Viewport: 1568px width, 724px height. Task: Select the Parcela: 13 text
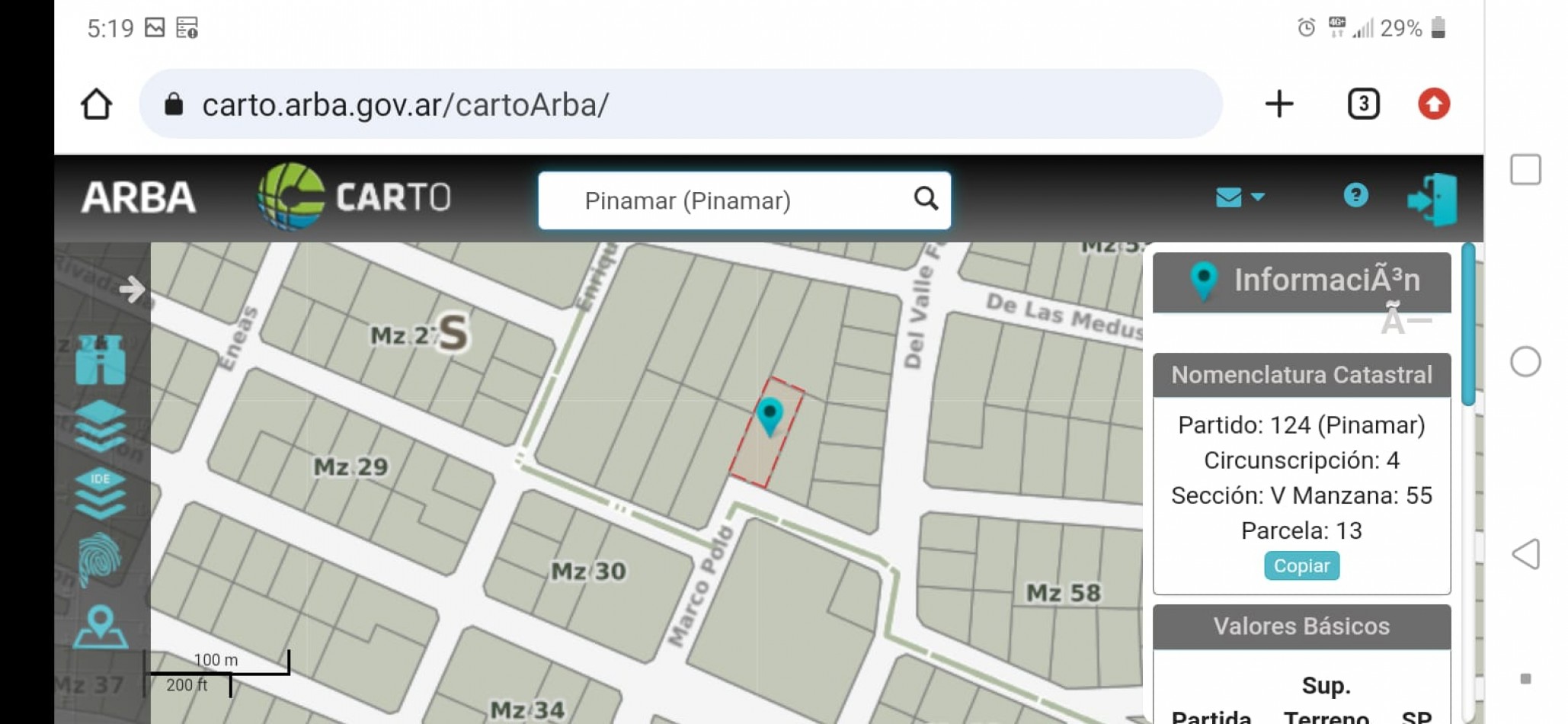click(x=1301, y=530)
